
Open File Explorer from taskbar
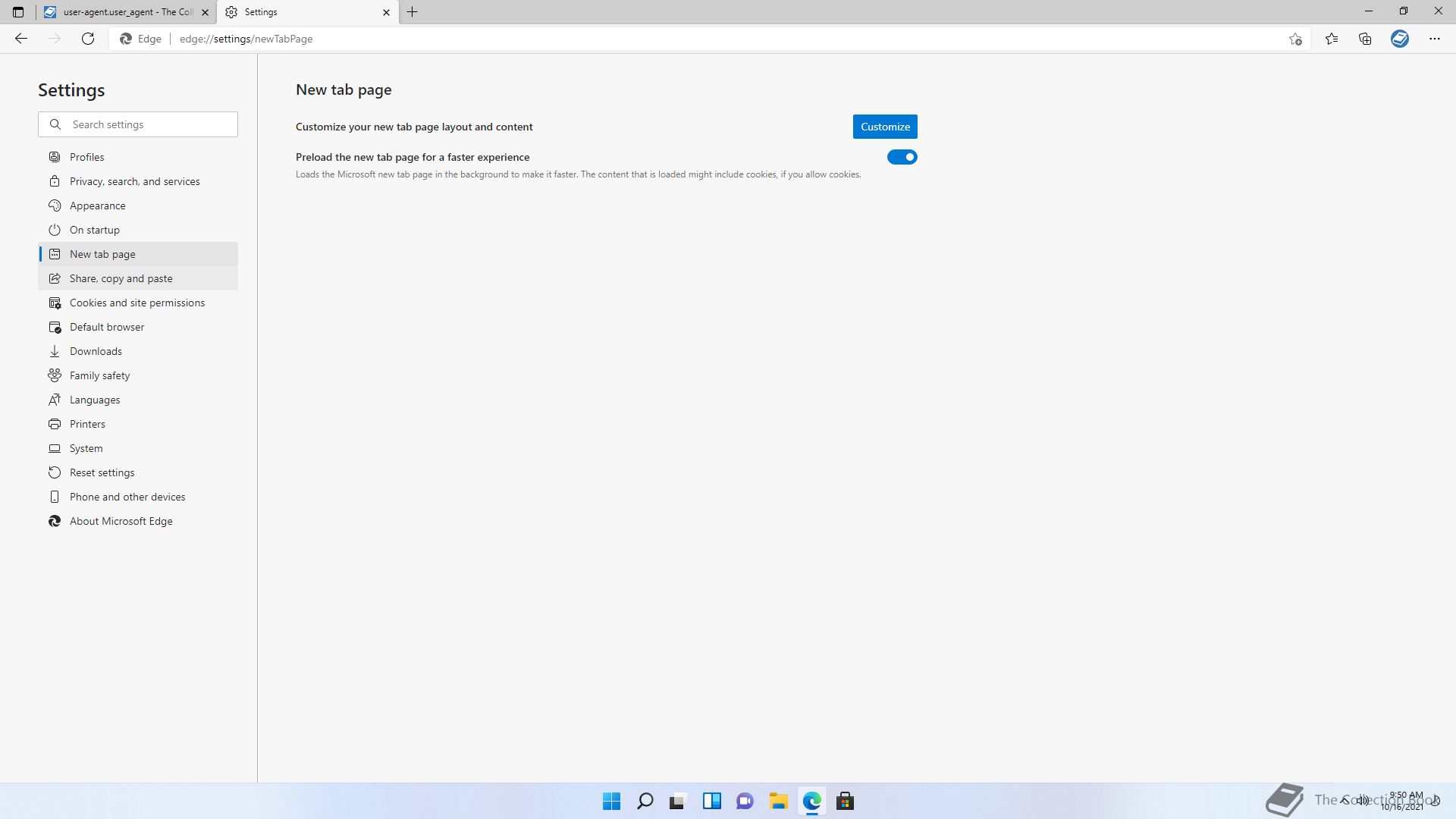coord(778,801)
